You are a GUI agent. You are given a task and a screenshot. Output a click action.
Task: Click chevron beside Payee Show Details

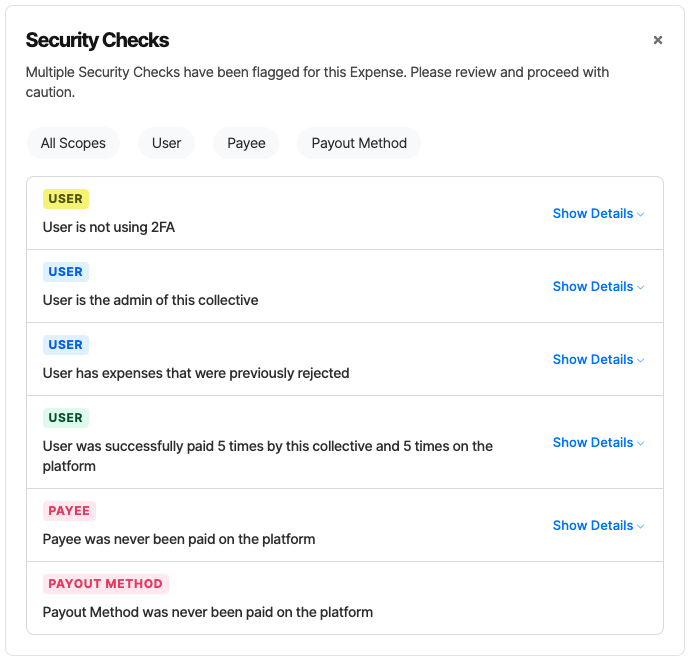click(x=641, y=527)
